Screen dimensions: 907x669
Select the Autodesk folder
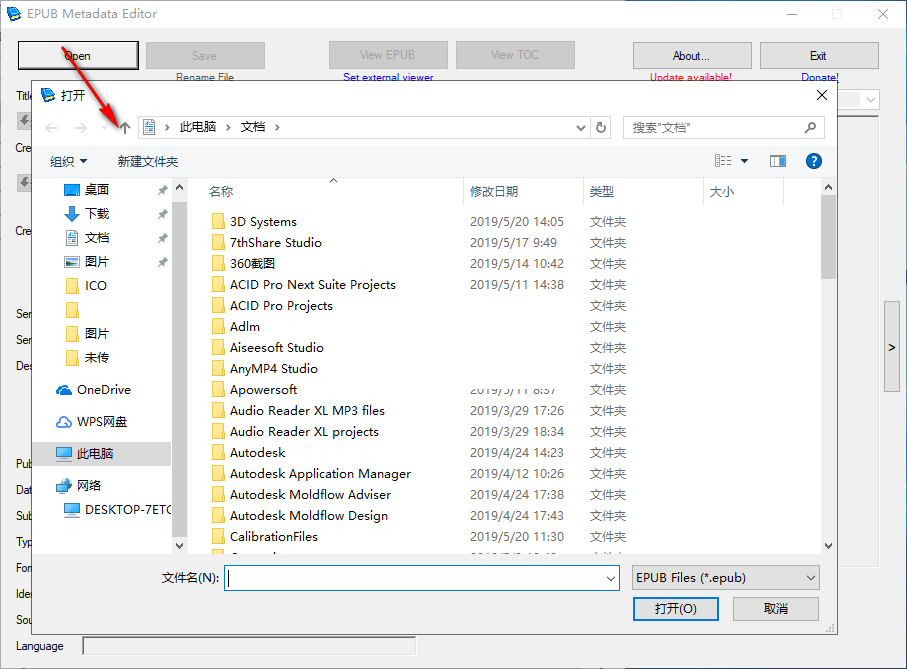[x=257, y=453]
